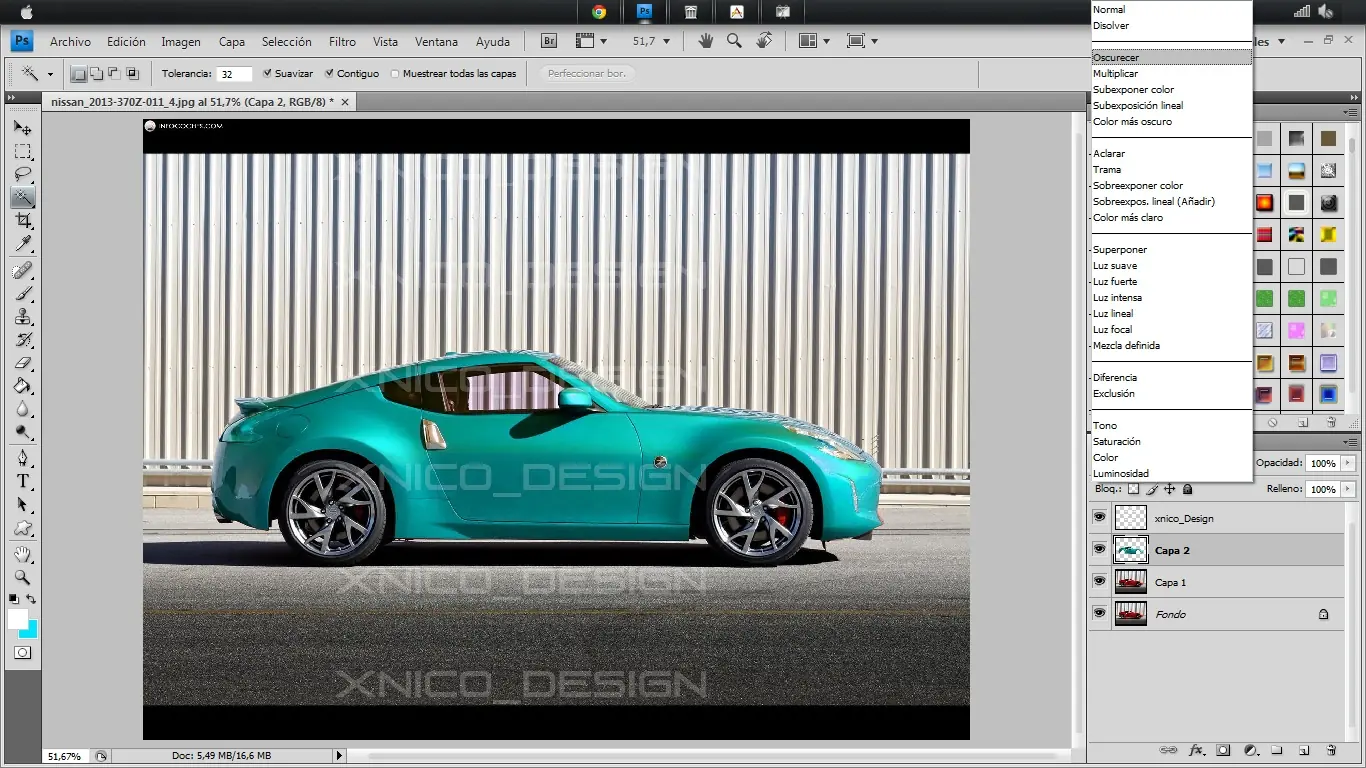Toggle lock all for layer
This screenshot has height=768, width=1366.
(1187, 489)
